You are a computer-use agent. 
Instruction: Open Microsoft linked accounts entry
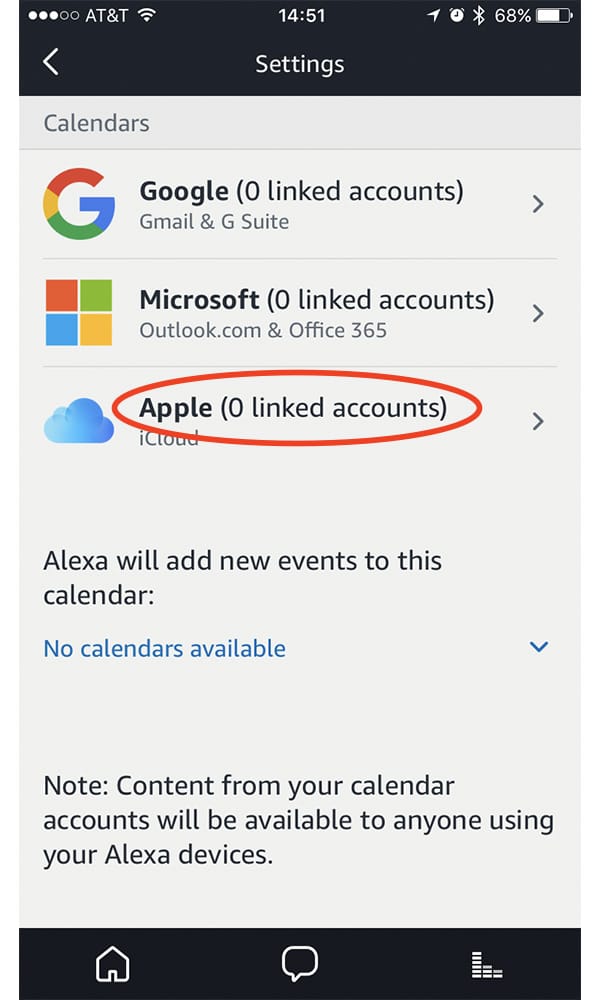pos(316,299)
